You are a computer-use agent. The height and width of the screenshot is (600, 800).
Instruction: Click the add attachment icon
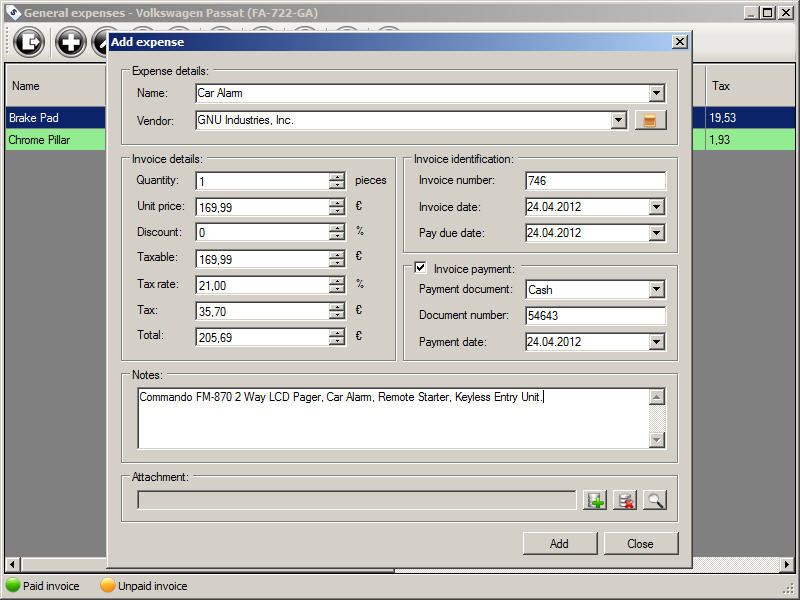coord(595,500)
